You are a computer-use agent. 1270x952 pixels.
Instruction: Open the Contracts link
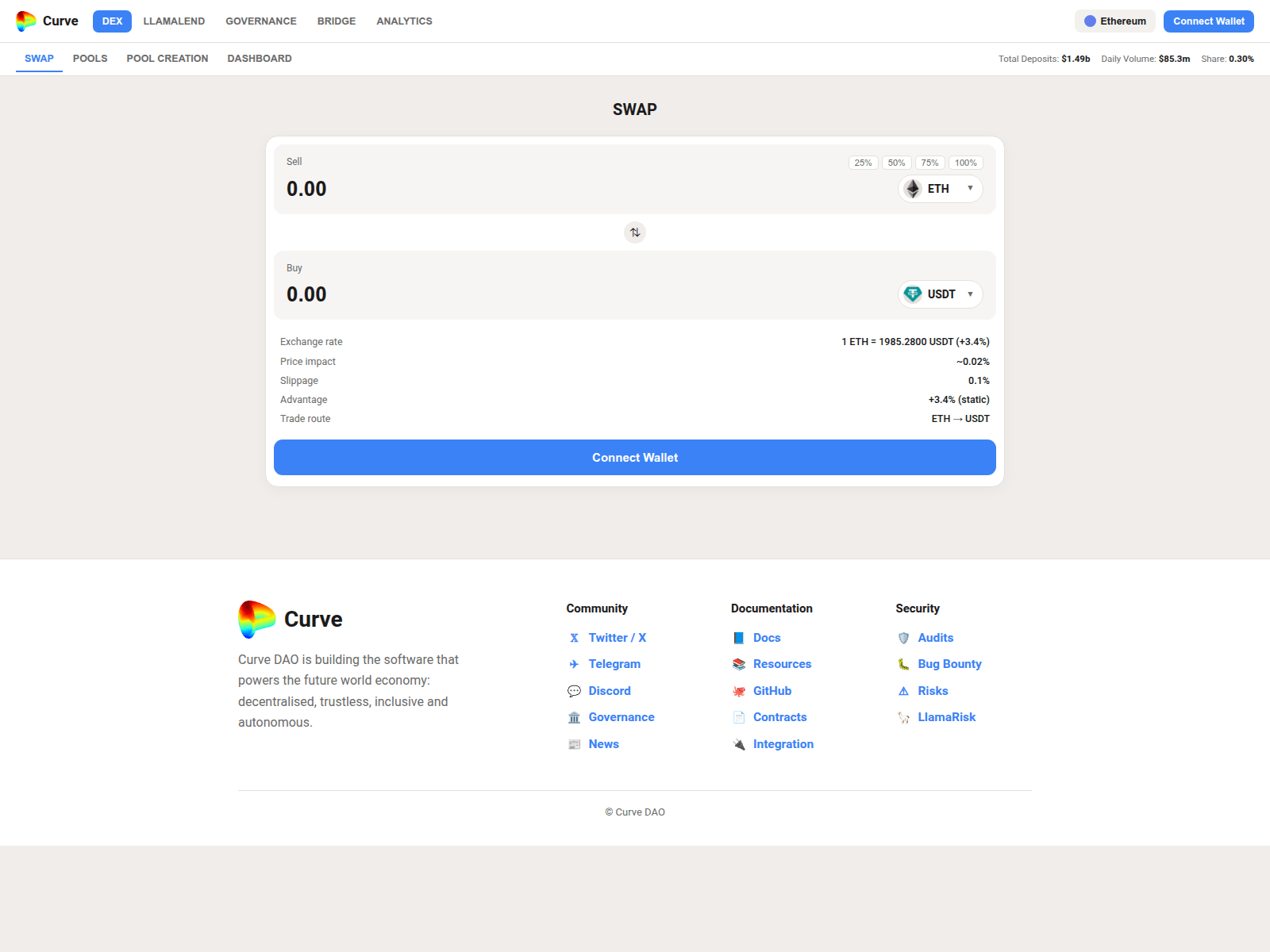tap(779, 717)
